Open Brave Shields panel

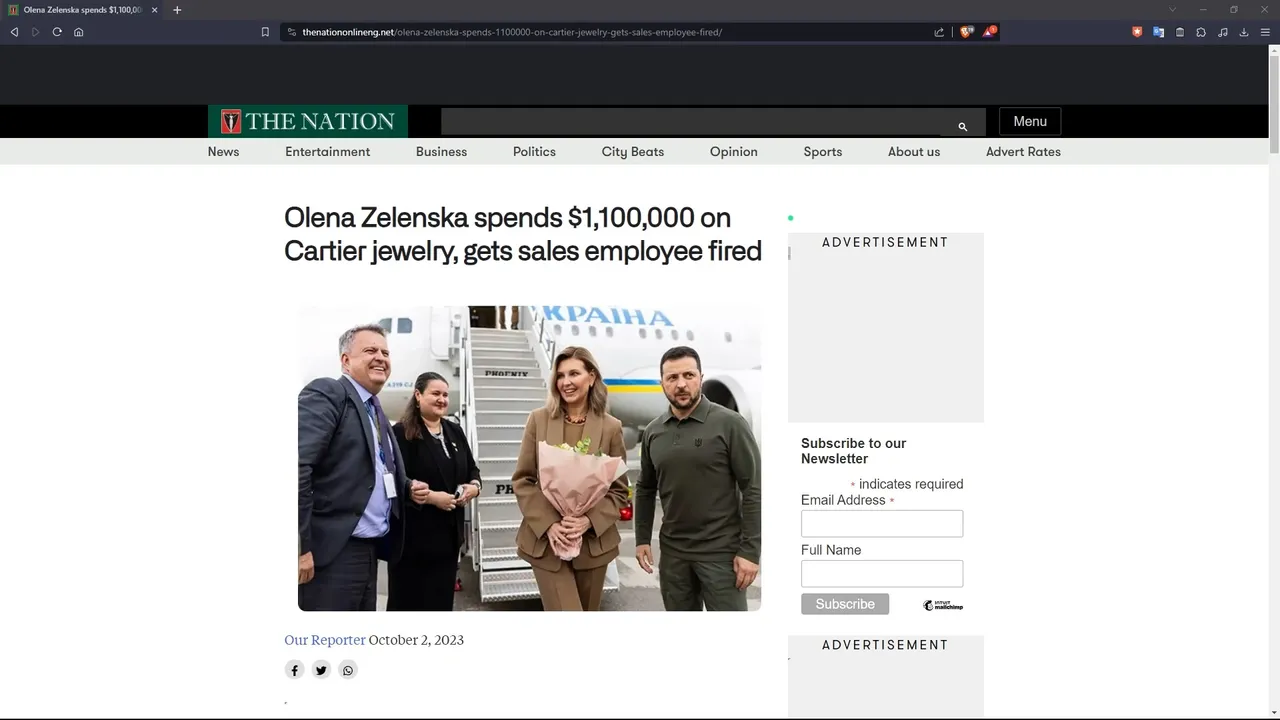pyautogui.click(x=966, y=32)
